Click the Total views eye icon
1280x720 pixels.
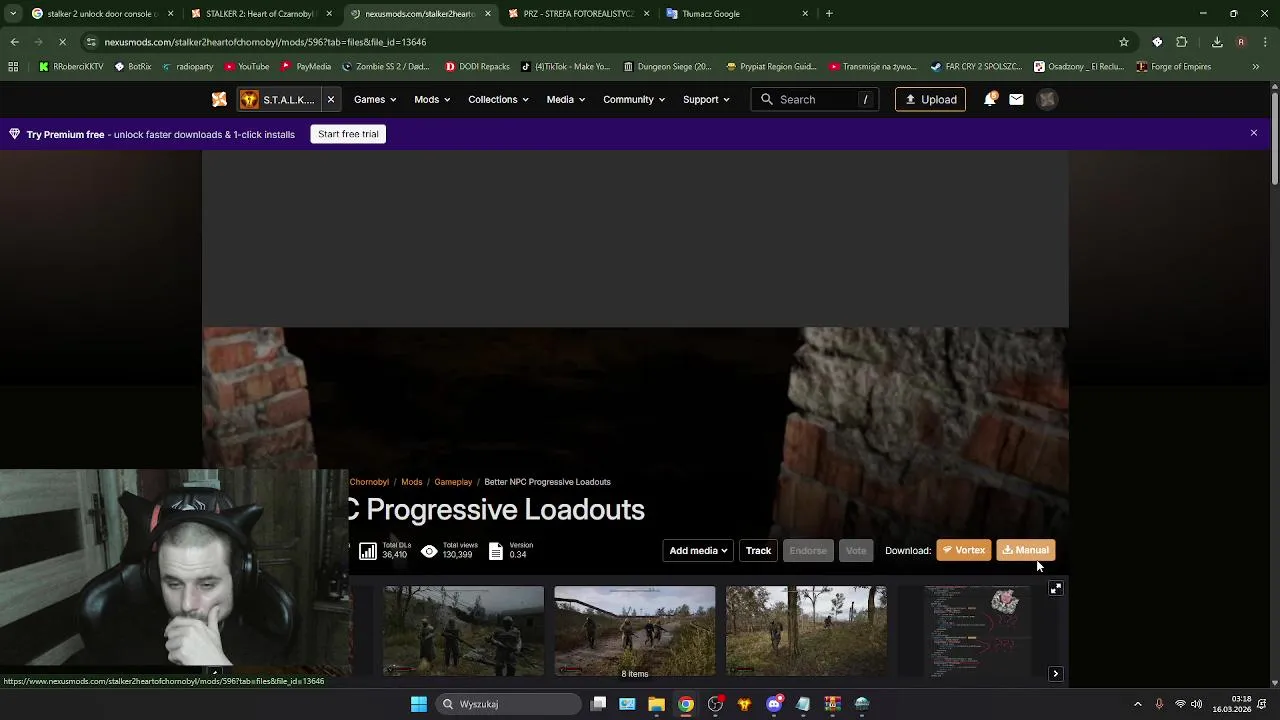click(429, 551)
